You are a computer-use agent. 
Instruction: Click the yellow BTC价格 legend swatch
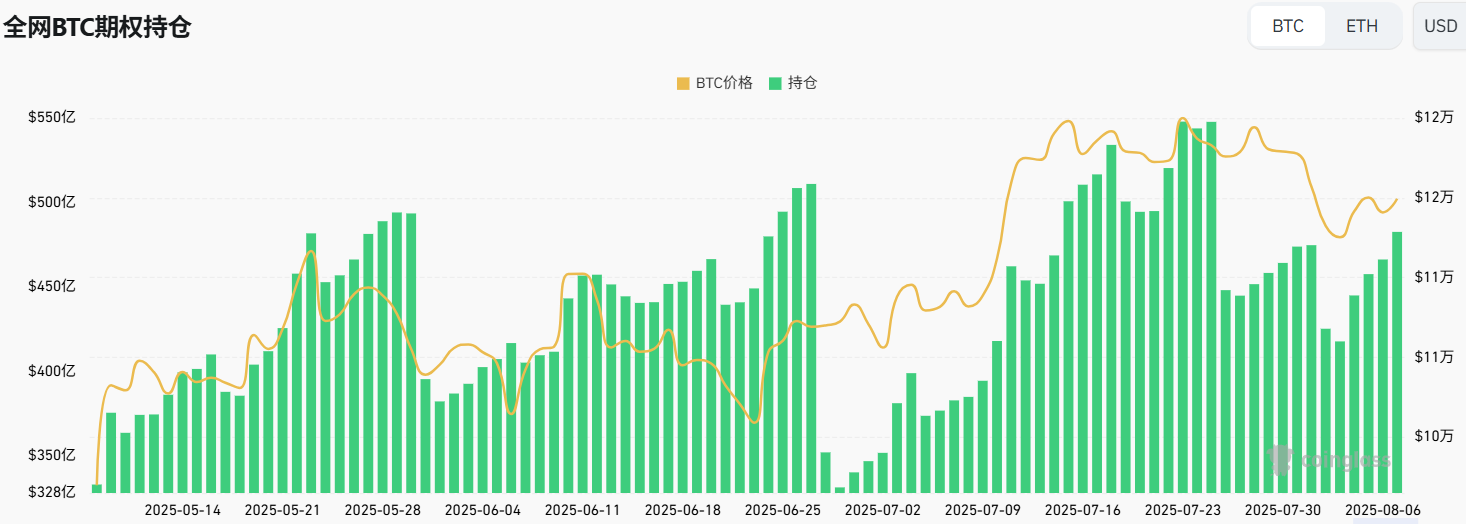(x=684, y=83)
